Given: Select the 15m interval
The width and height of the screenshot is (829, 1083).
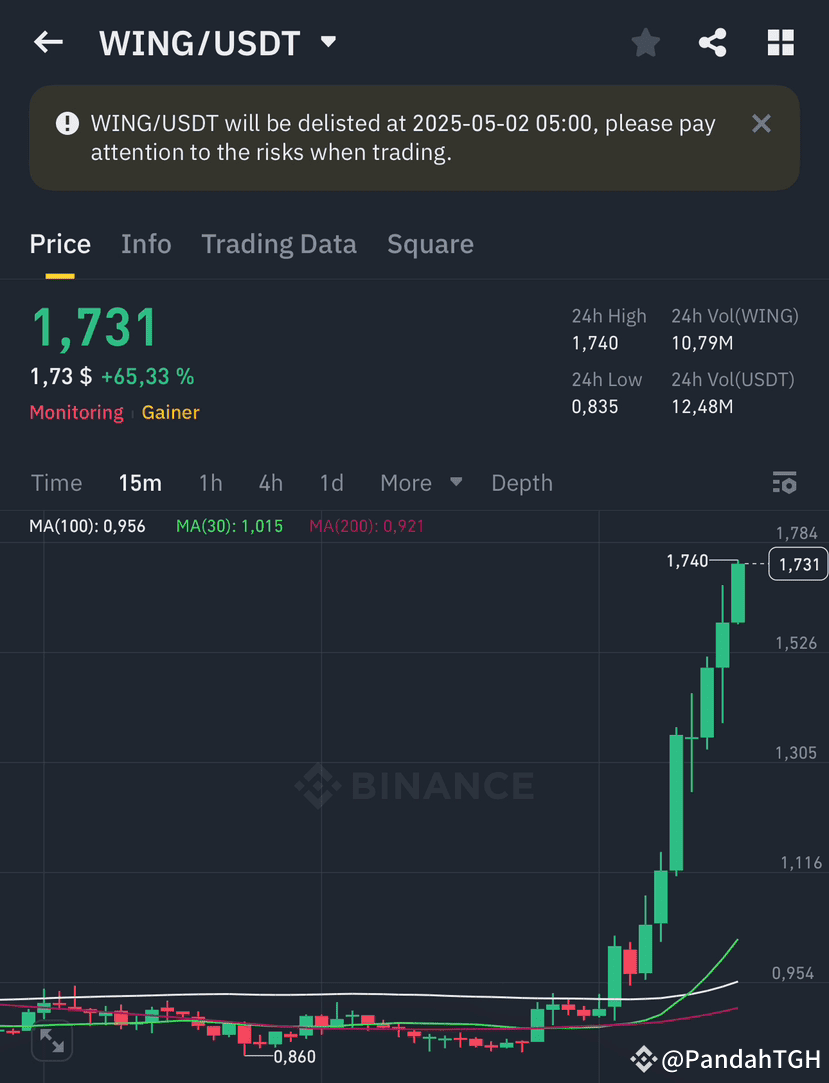Looking at the screenshot, I should tap(140, 483).
